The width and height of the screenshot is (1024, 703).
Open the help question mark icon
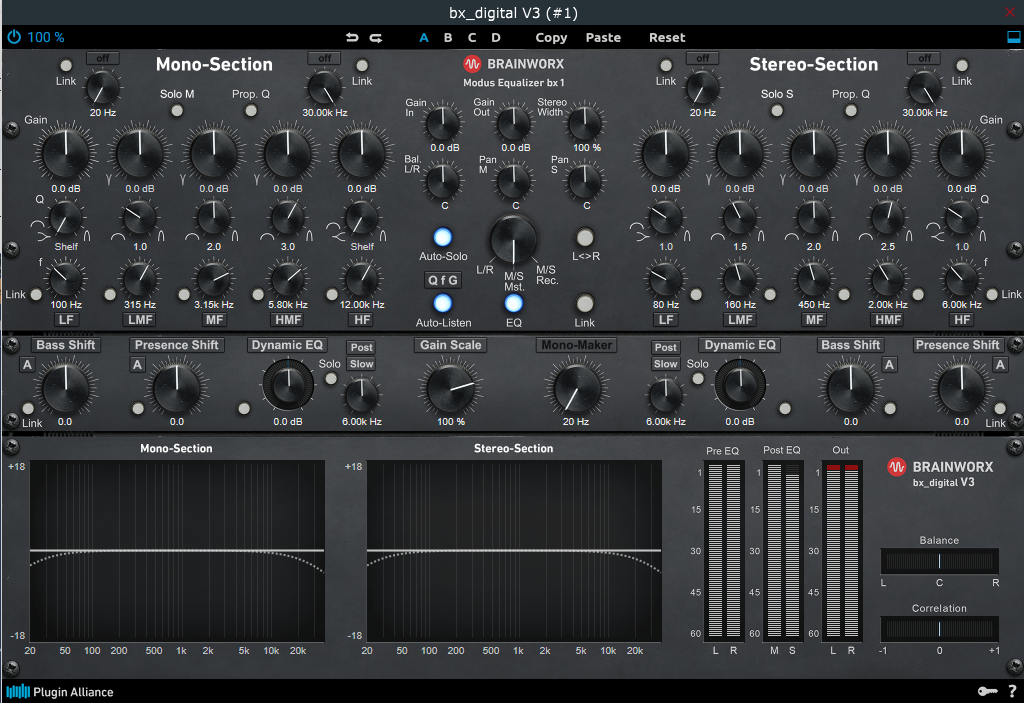tap(1012, 691)
